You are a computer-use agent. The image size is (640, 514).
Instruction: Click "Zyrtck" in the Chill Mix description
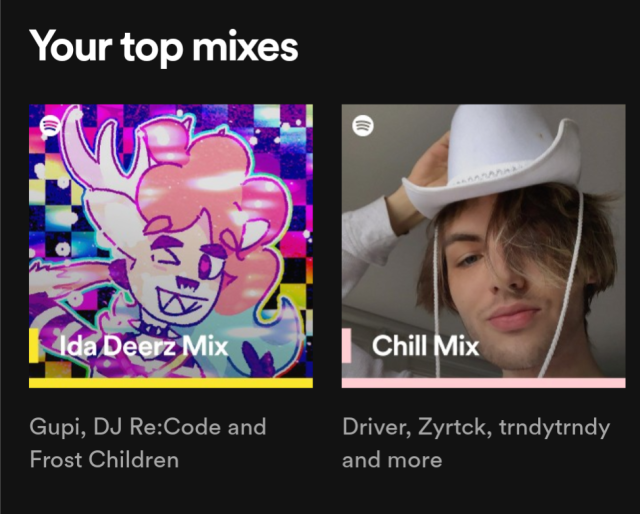click(x=453, y=427)
